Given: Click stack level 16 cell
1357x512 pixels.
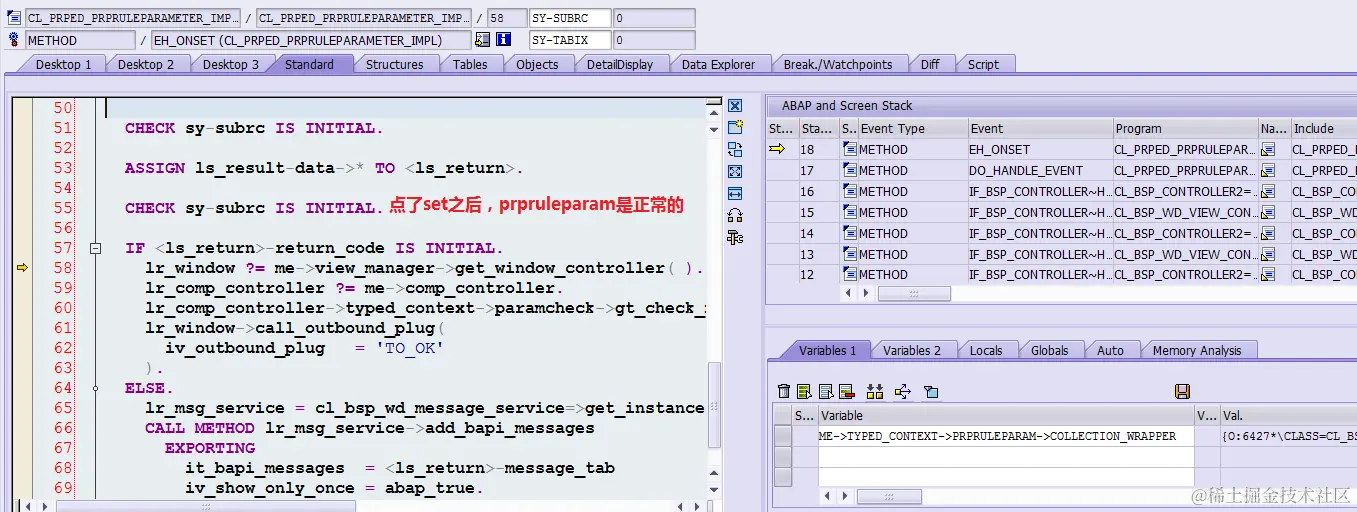Looking at the screenshot, I should 819,192.
